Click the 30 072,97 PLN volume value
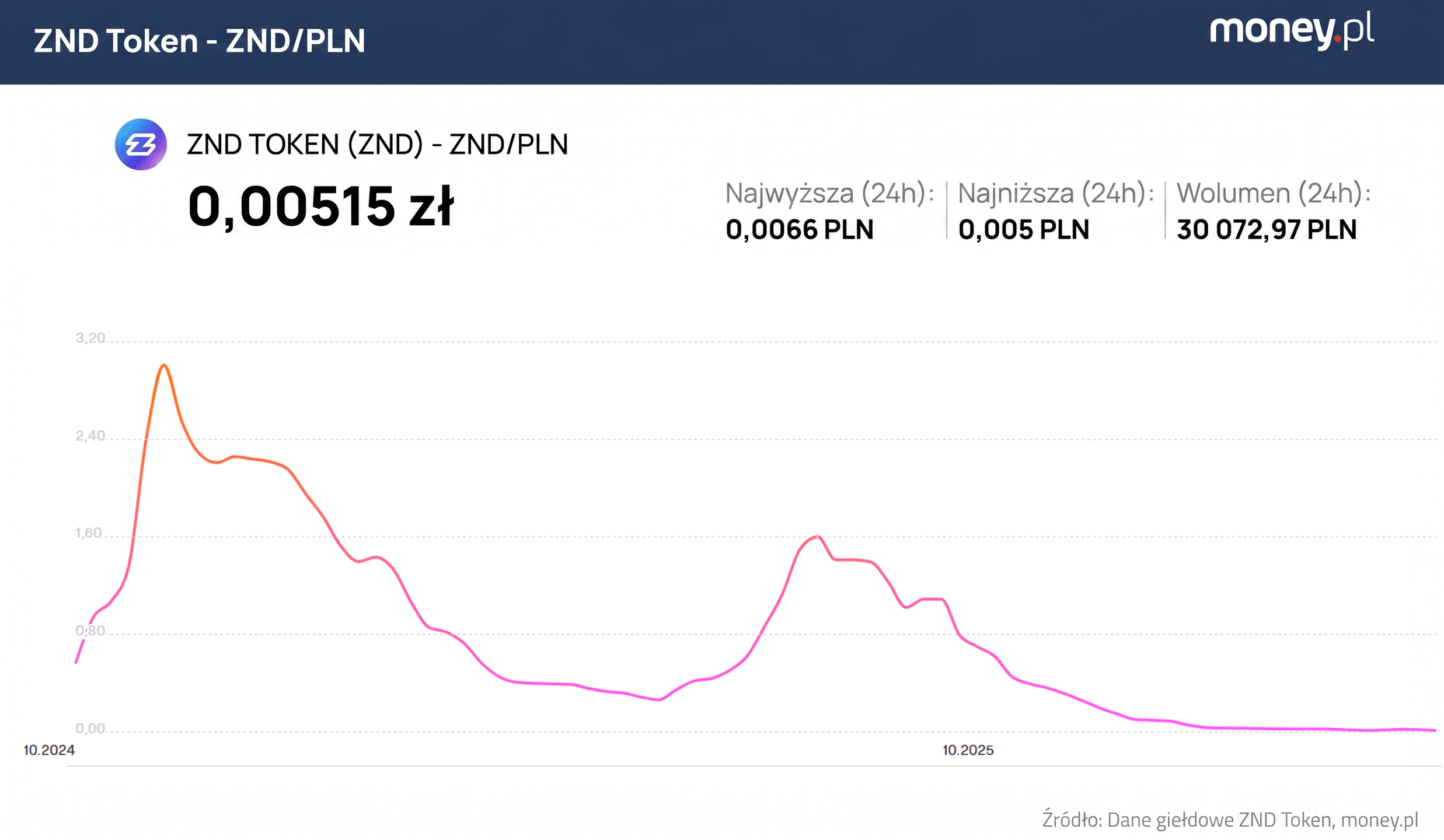Image resolution: width=1444 pixels, height=840 pixels. pyautogui.click(x=1266, y=229)
